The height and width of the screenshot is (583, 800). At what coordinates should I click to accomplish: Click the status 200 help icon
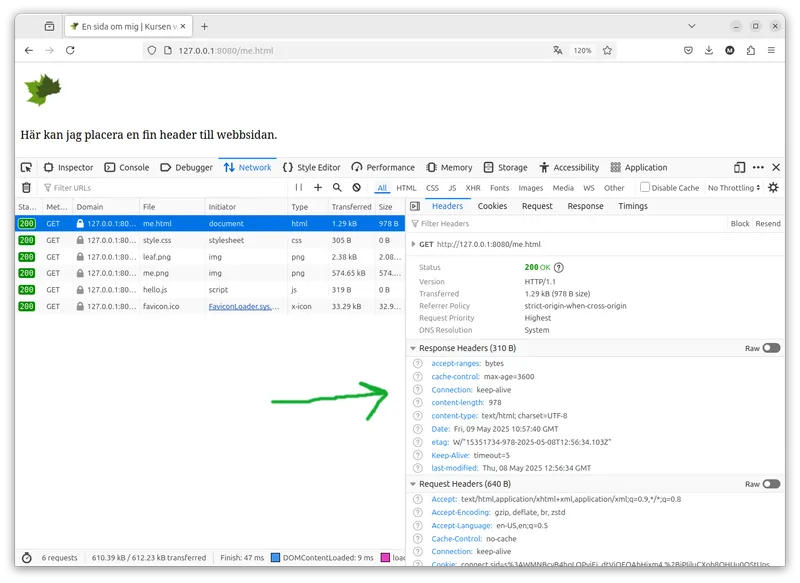(559, 267)
